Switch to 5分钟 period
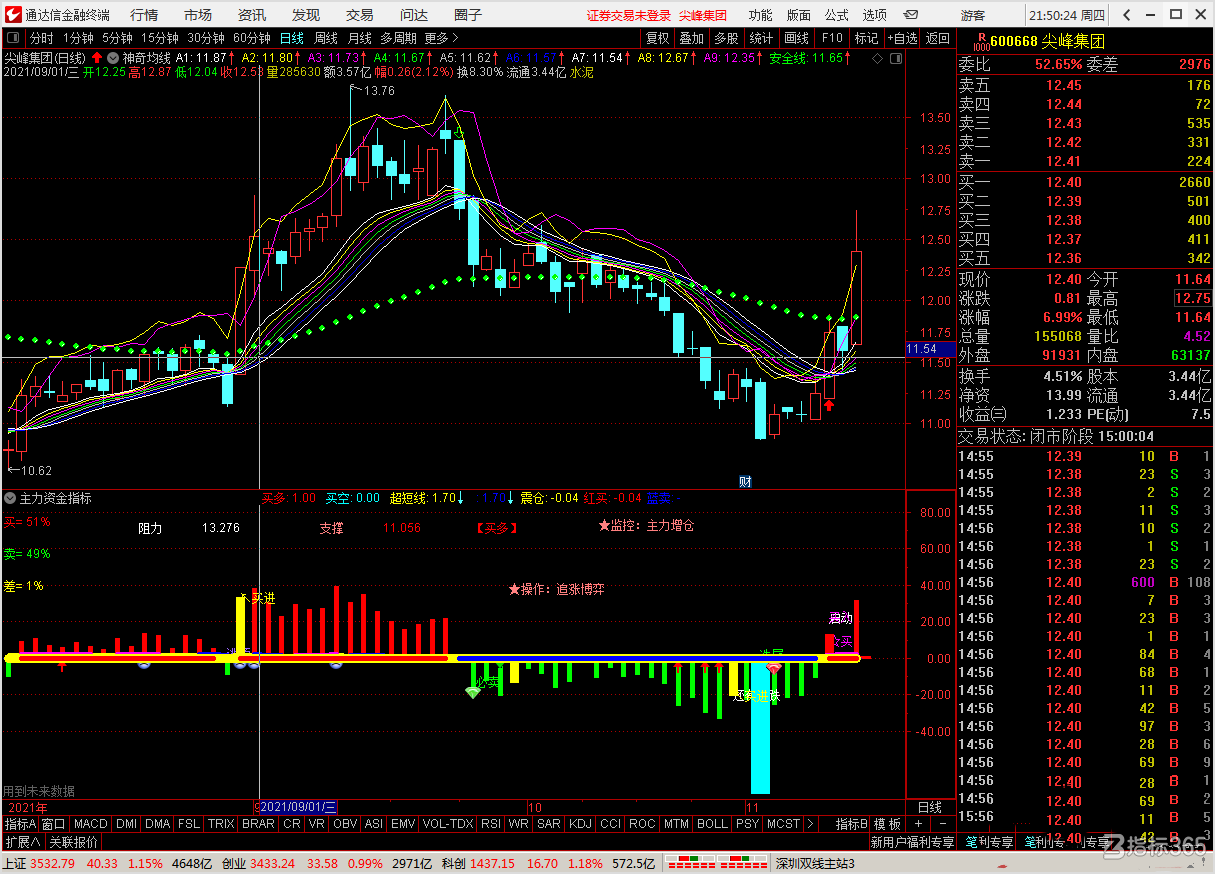This screenshot has width=1215, height=874. 119,38
